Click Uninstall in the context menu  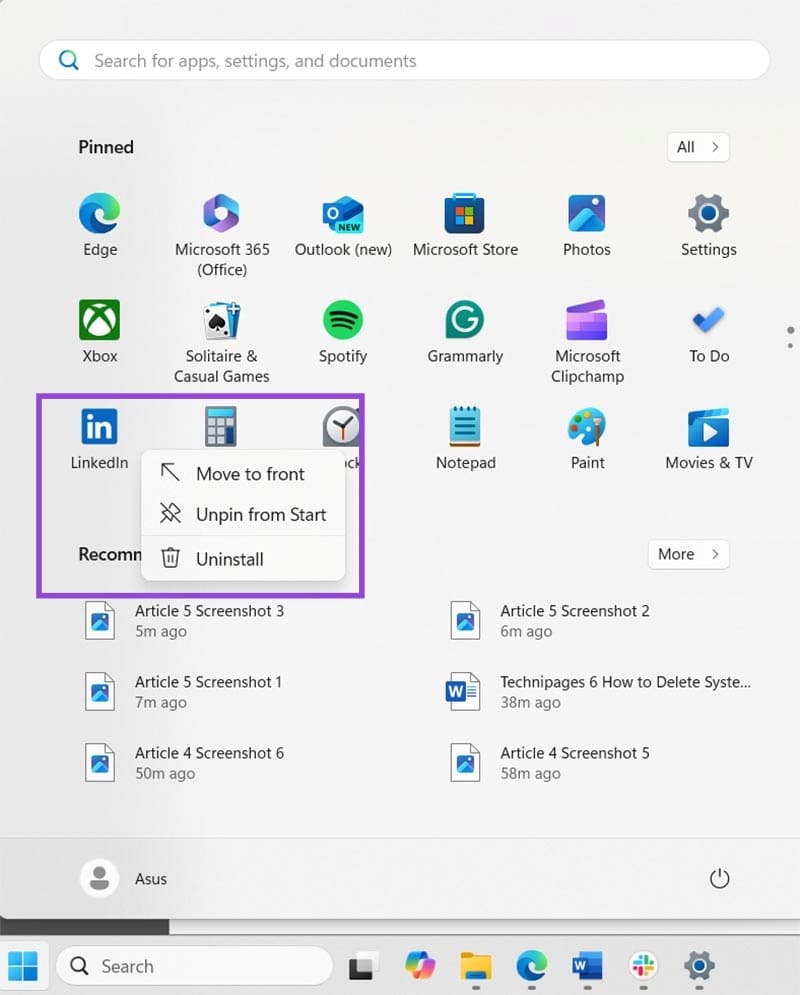click(x=243, y=558)
